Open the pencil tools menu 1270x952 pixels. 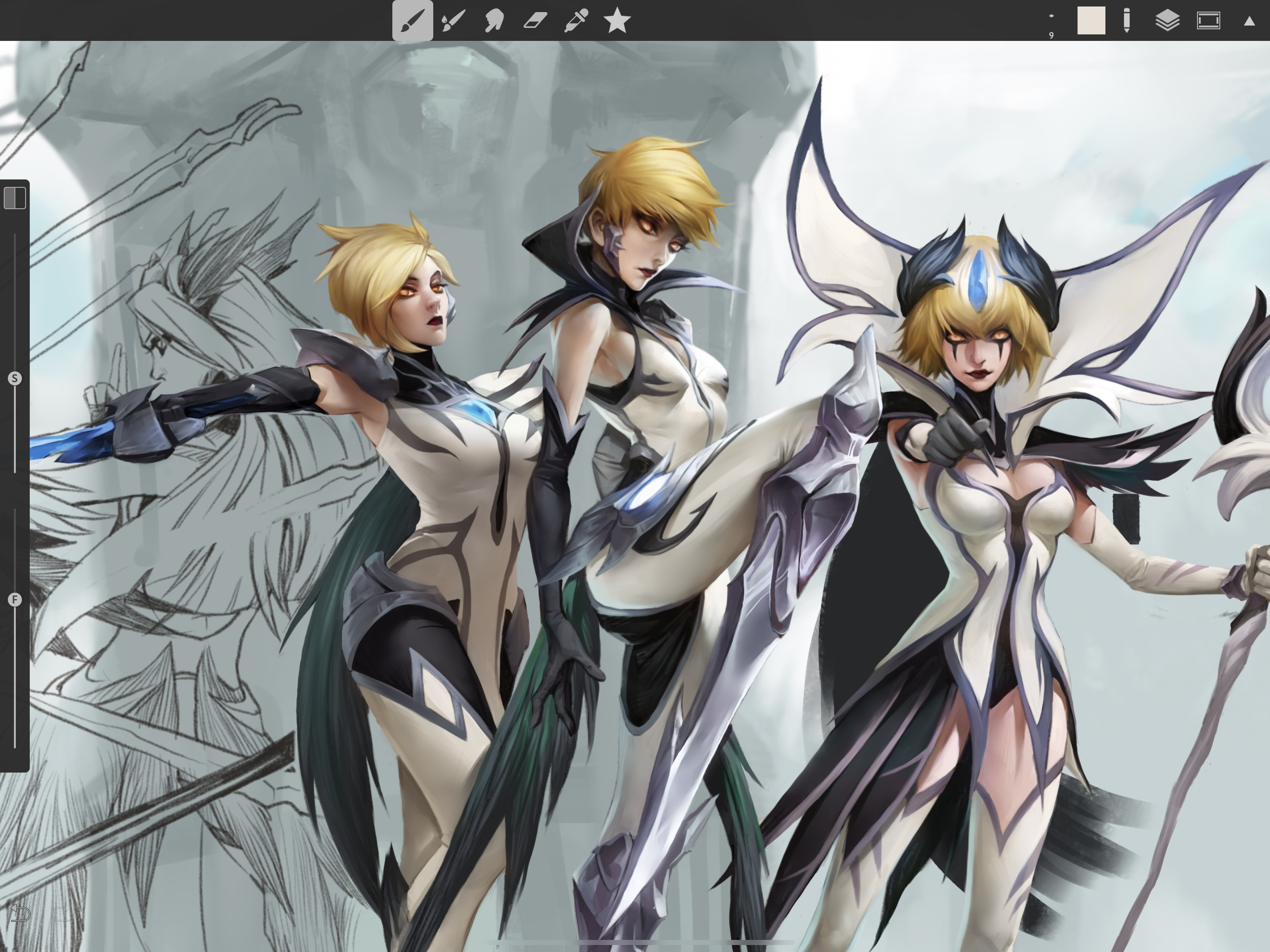click(1126, 21)
